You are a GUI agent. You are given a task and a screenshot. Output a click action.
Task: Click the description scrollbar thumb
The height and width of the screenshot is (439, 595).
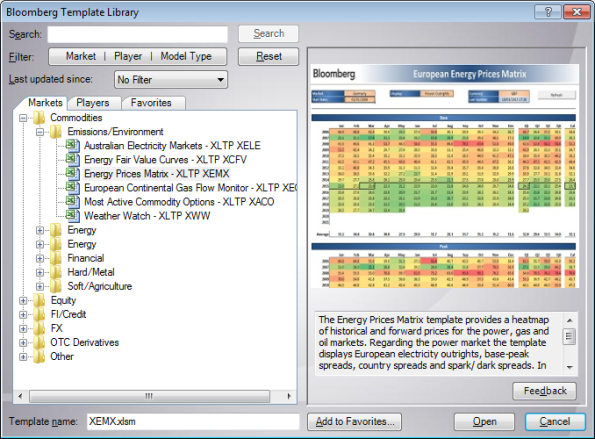[570, 336]
